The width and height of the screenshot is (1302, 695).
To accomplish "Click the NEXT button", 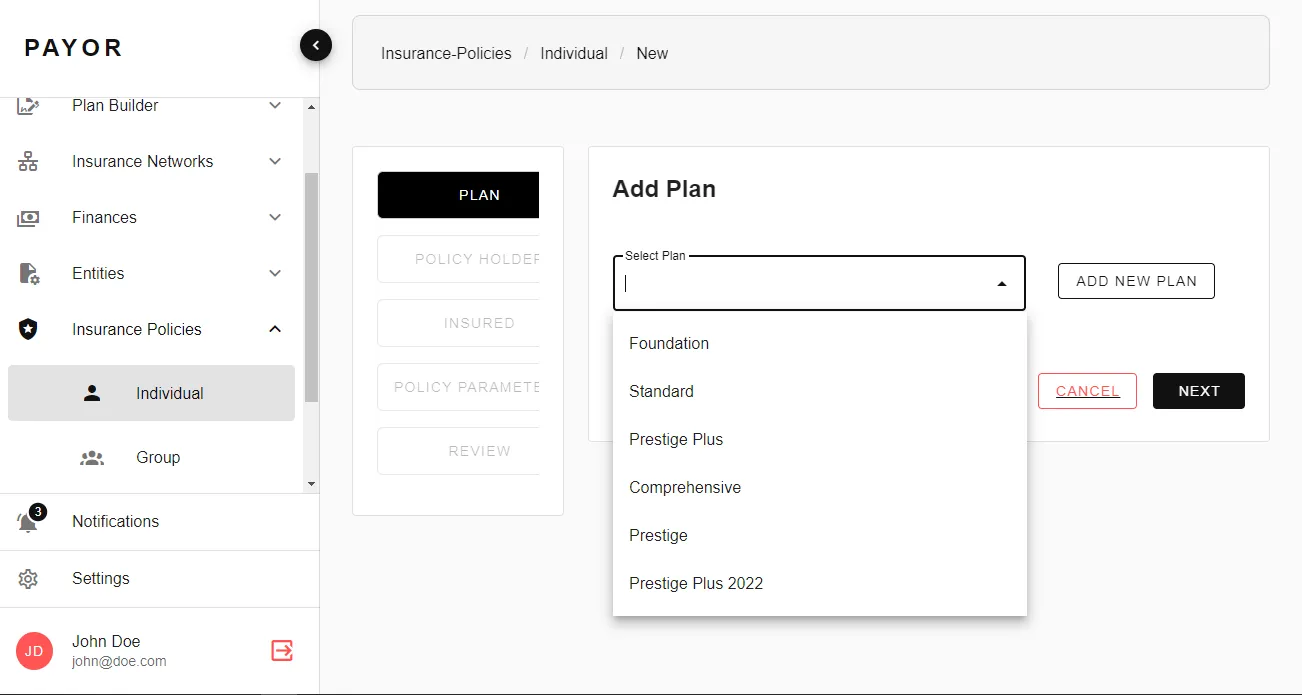I will [1199, 391].
